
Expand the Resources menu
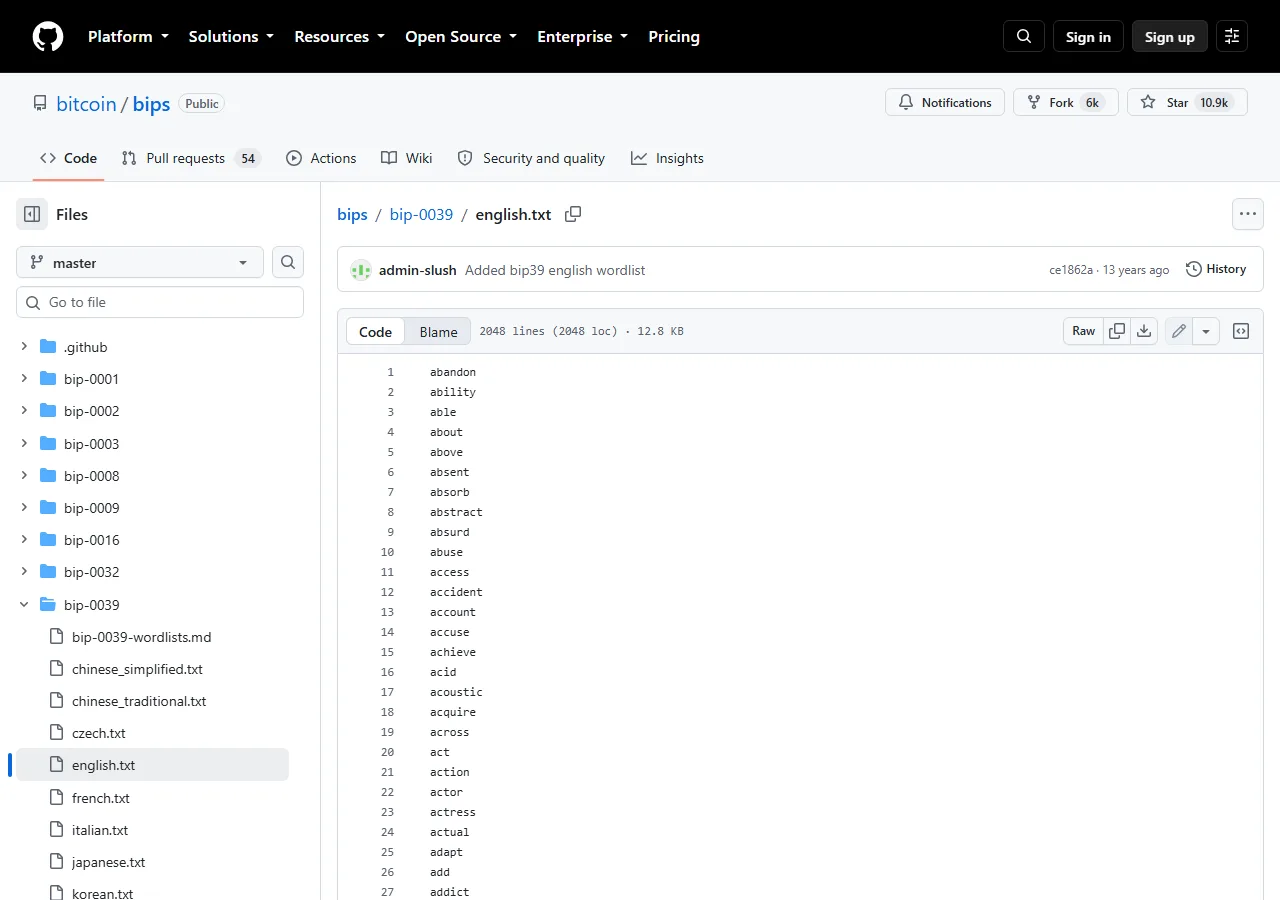tap(339, 37)
